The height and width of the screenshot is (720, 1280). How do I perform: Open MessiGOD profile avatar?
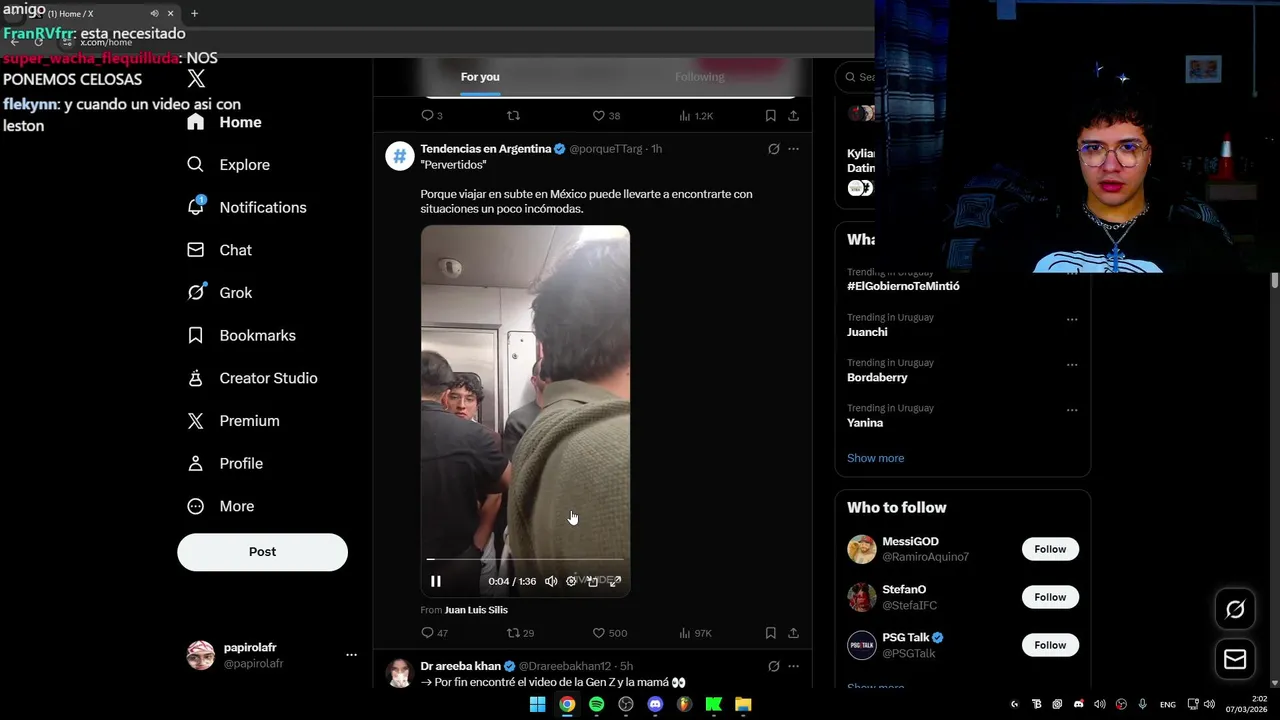862,549
